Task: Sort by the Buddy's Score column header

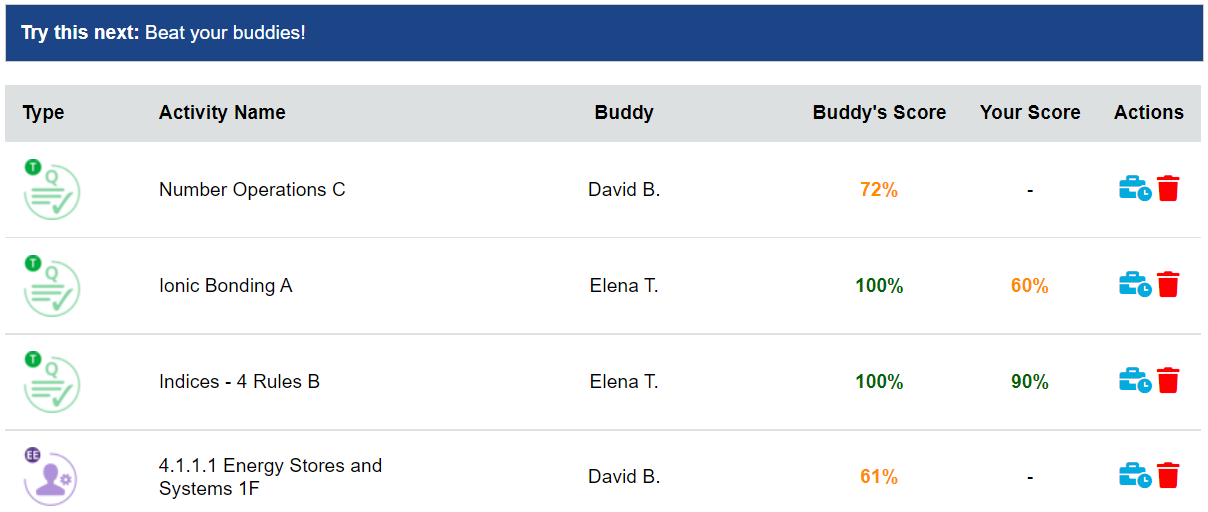Action: pyautogui.click(x=879, y=113)
